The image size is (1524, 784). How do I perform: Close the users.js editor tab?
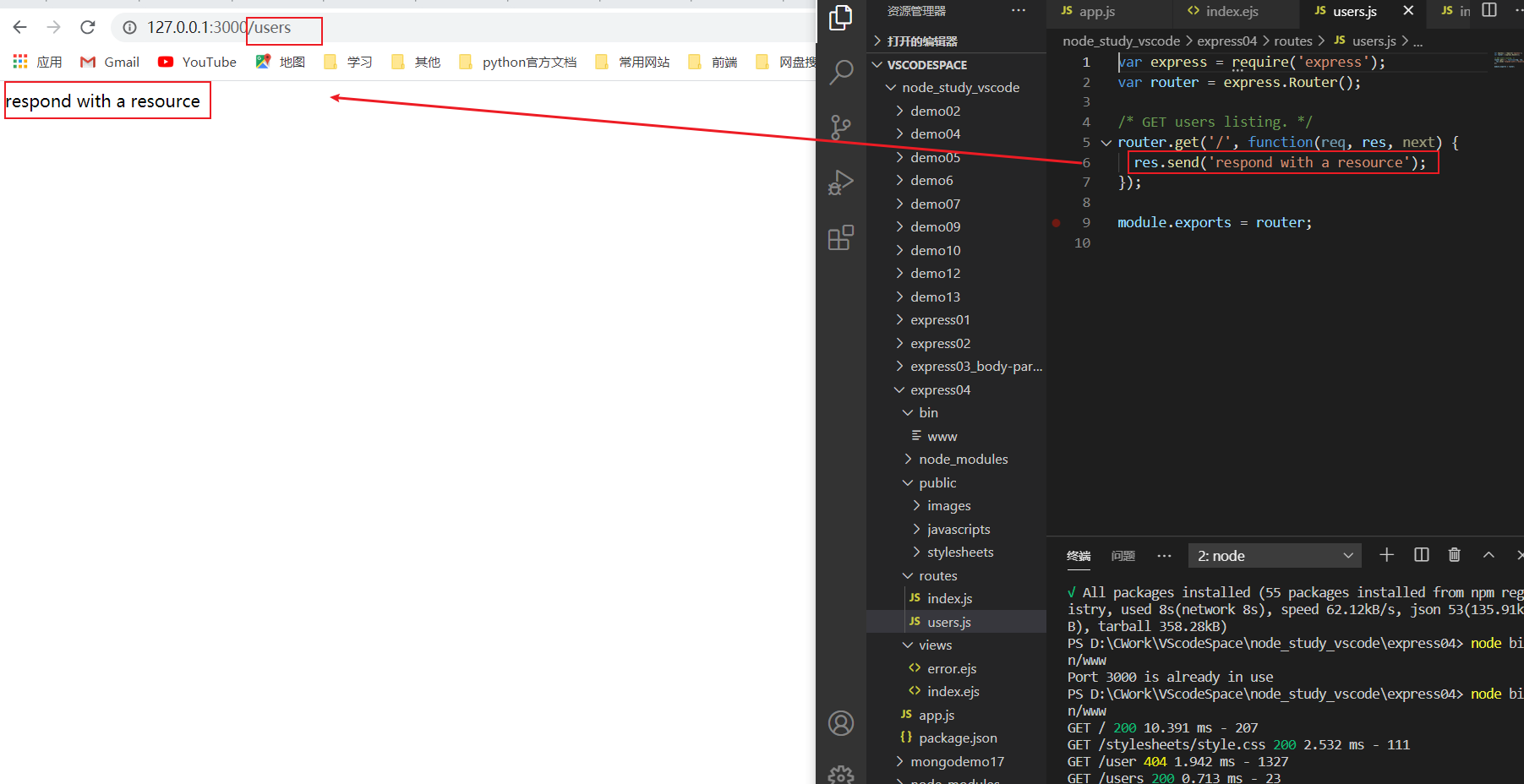pyautogui.click(x=1408, y=11)
